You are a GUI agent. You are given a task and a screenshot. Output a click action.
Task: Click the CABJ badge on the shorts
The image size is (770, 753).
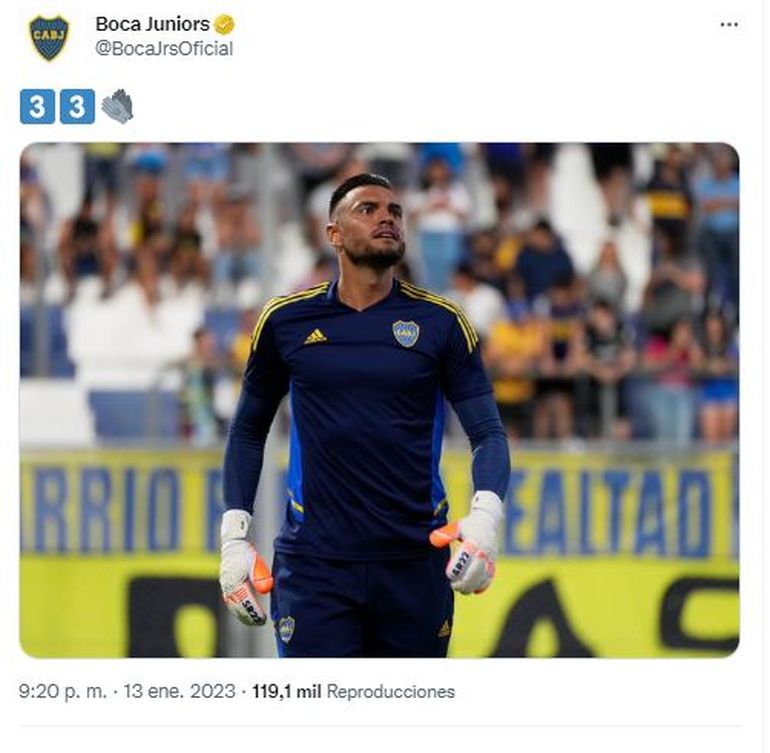(x=286, y=629)
